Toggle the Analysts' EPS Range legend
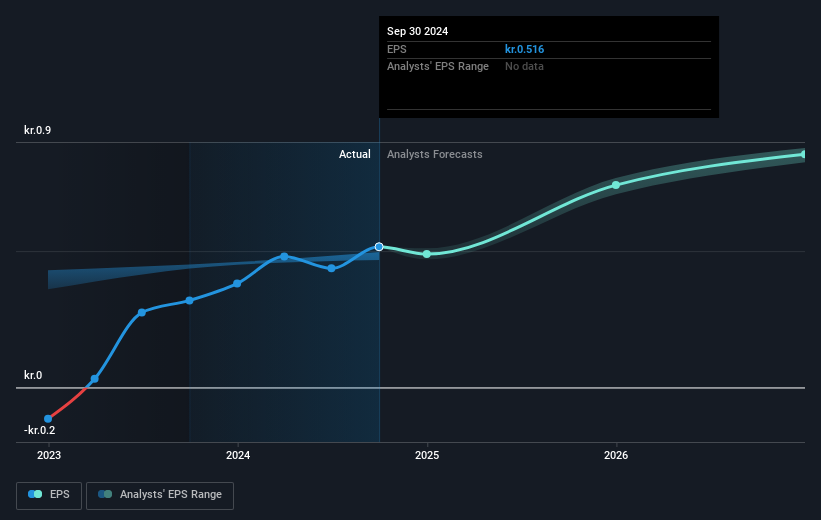The height and width of the screenshot is (520, 821). (160, 495)
